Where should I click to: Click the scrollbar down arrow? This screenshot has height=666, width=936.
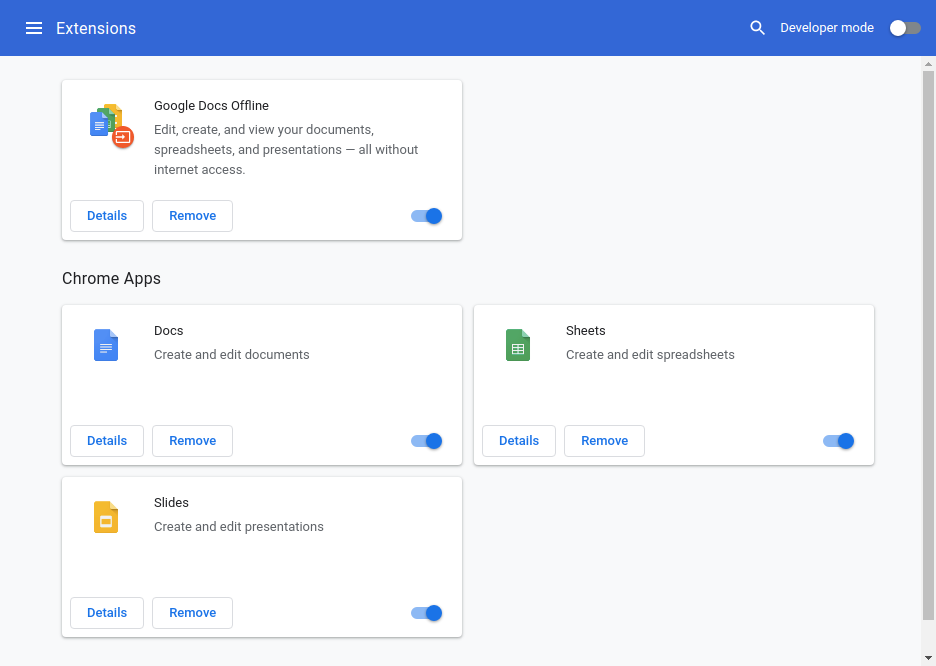coord(928,658)
